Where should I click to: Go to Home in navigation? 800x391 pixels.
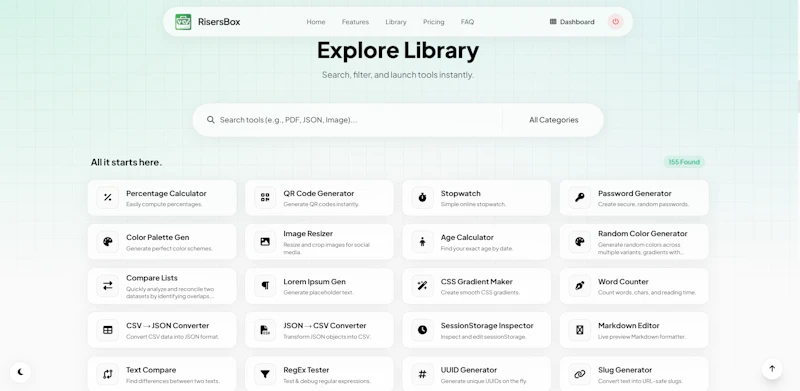[316, 22]
